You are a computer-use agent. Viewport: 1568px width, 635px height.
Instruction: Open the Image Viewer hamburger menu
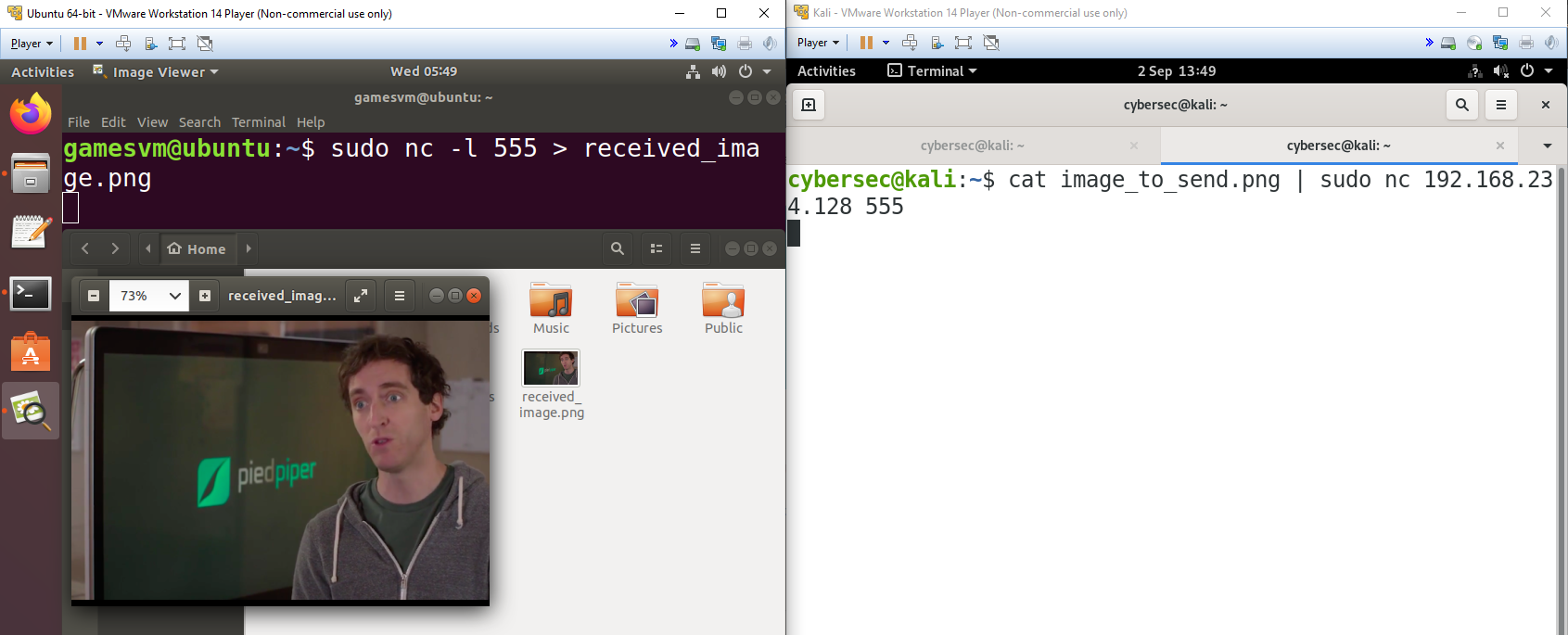click(x=400, y=296)
